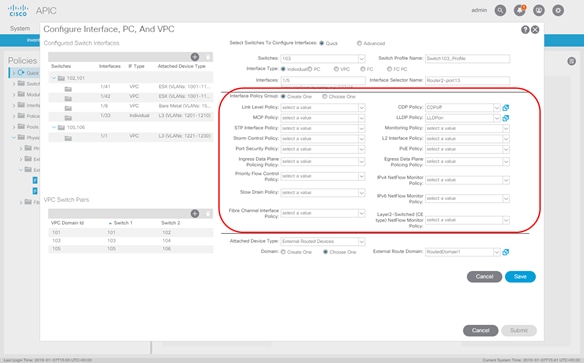Click the Interfaces input field

323,80
